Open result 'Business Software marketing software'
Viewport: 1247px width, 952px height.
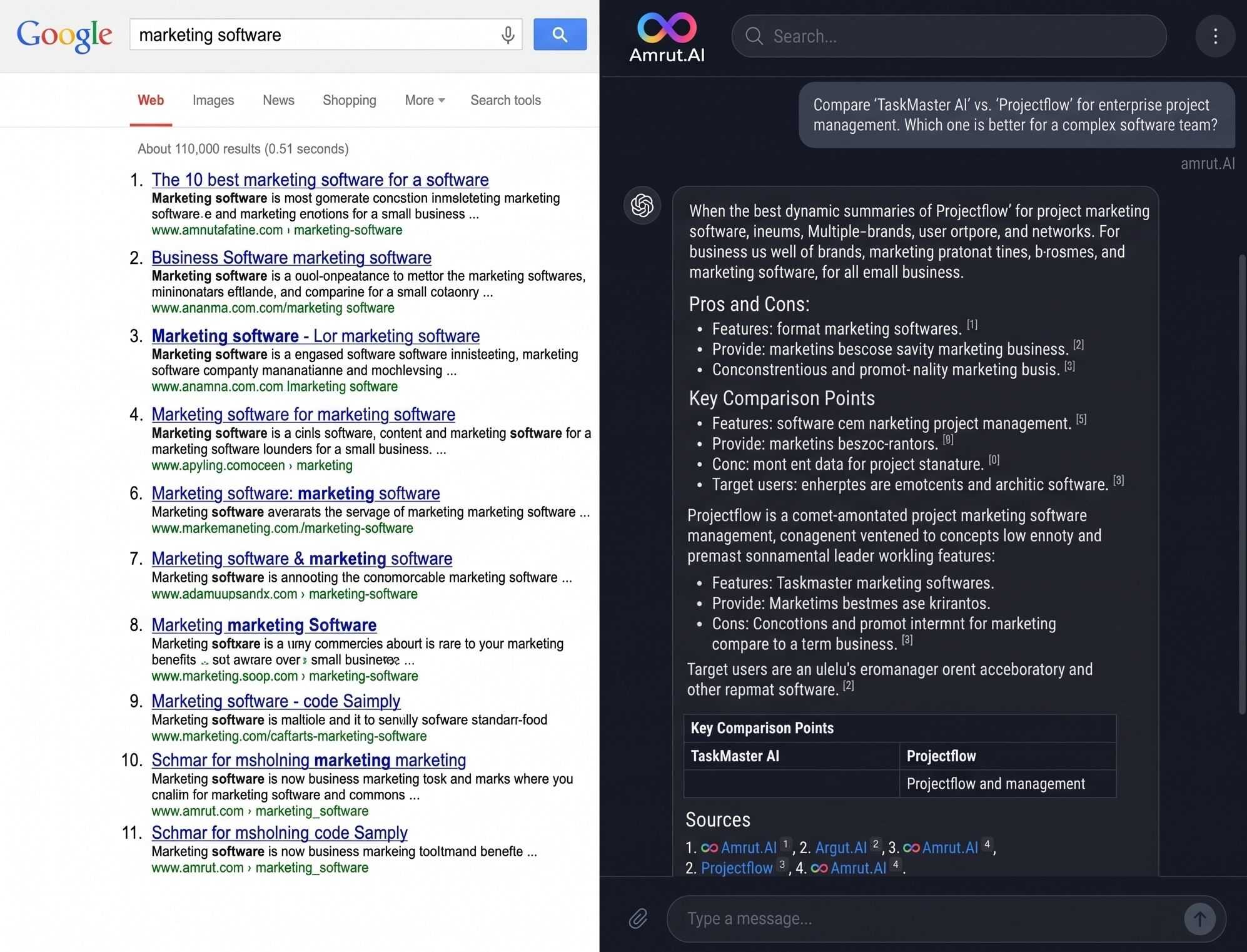(x=291, y=258)
